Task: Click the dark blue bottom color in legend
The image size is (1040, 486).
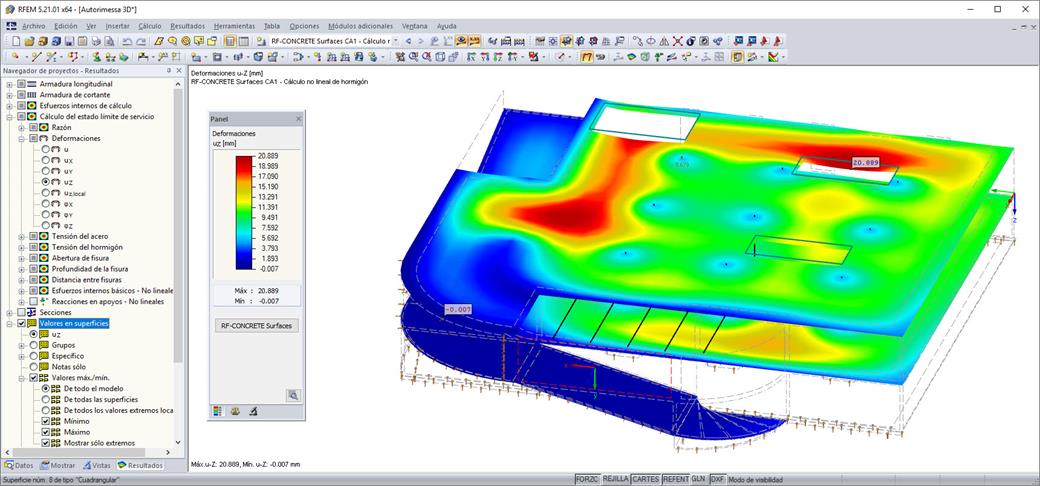Action: point(244,264)
